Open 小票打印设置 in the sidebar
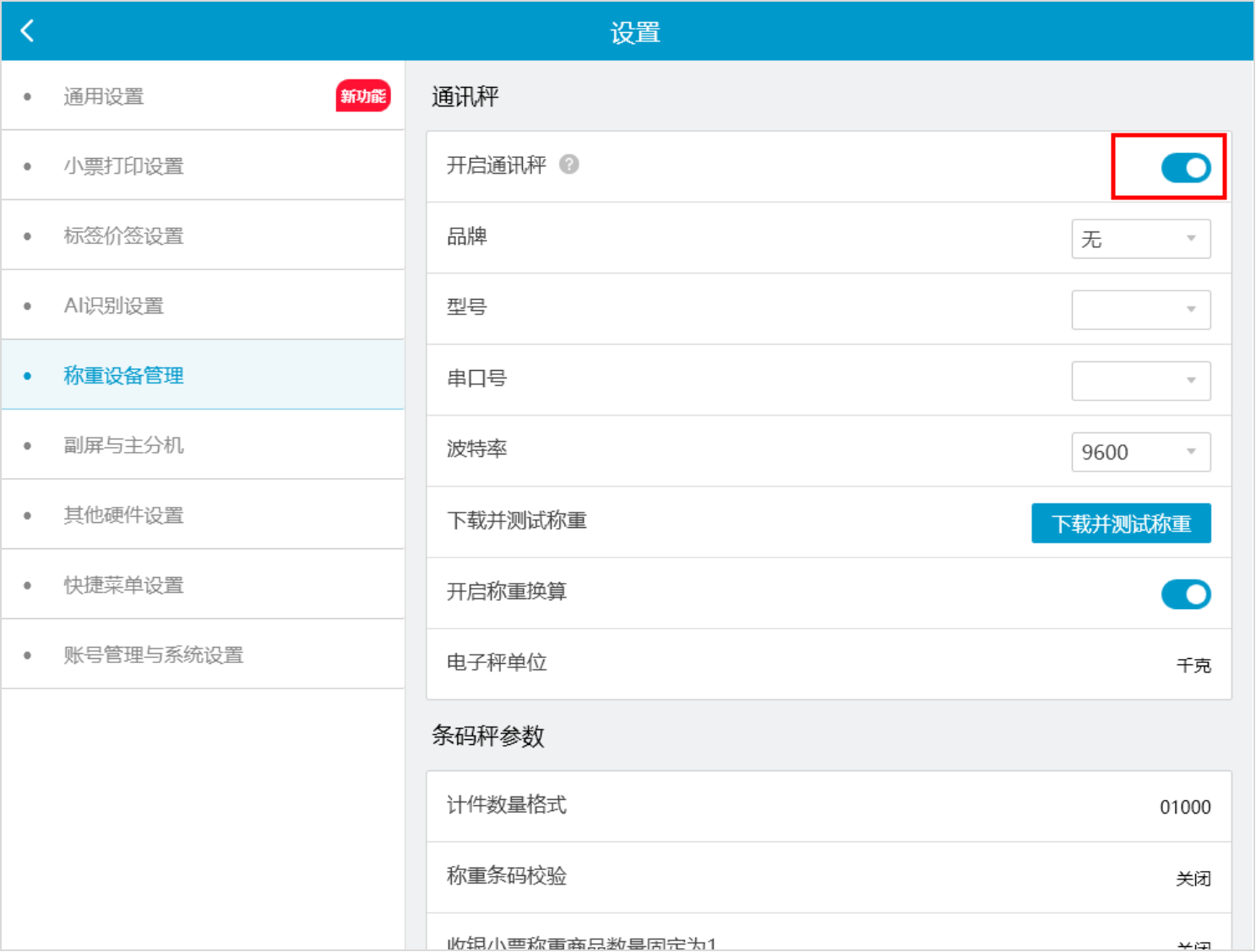The height and width of the screenshot is (952, 1256). tap(203, 166)
